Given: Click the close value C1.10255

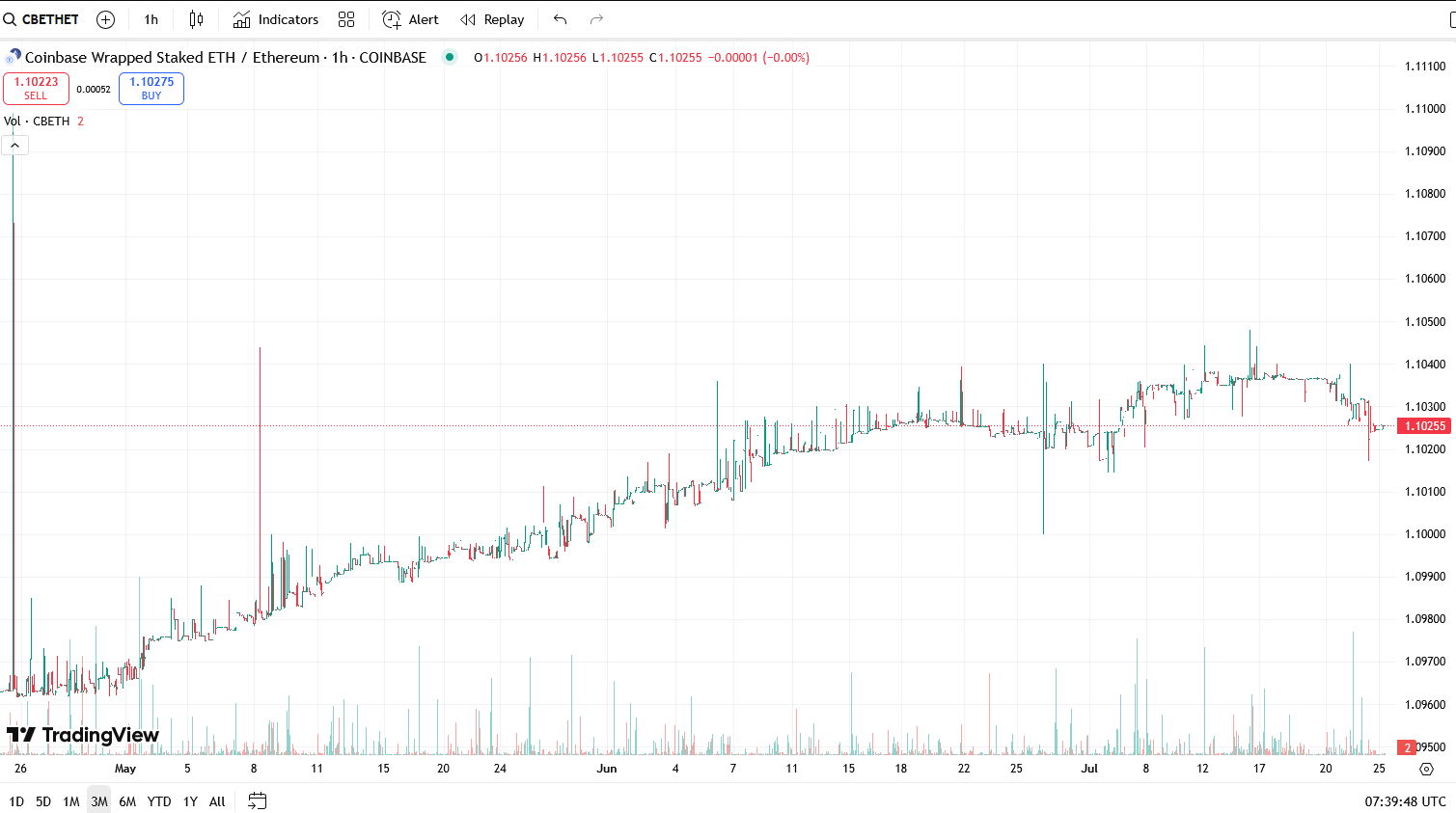Looking at the screenshot, I should click(675, 58).
